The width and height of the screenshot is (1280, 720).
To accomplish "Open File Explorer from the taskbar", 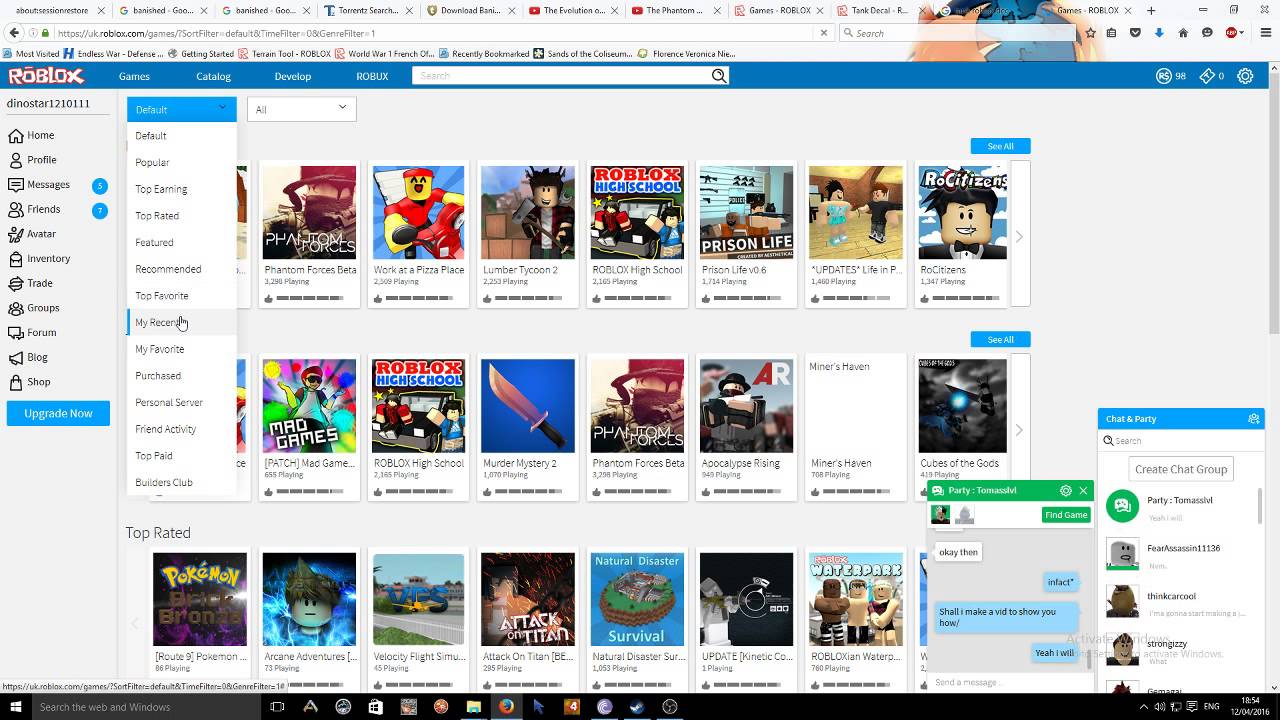I will (474, 706).
